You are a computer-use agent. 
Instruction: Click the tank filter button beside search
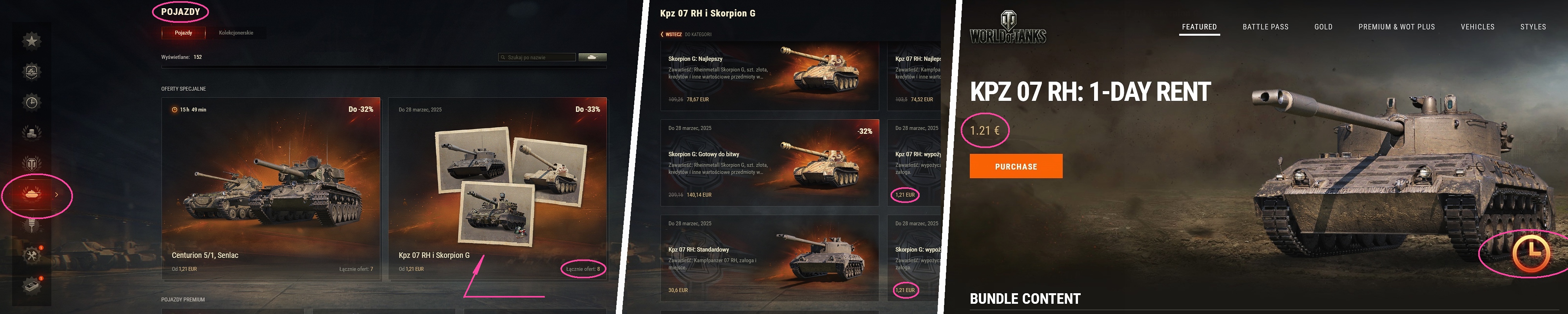pos(592,57)
